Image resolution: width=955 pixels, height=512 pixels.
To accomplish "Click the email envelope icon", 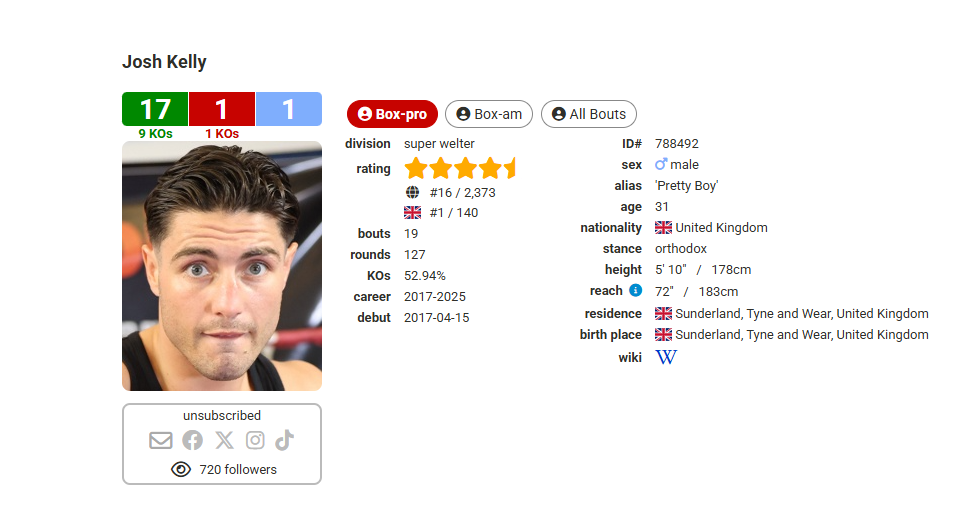I will tap(160, 440).
